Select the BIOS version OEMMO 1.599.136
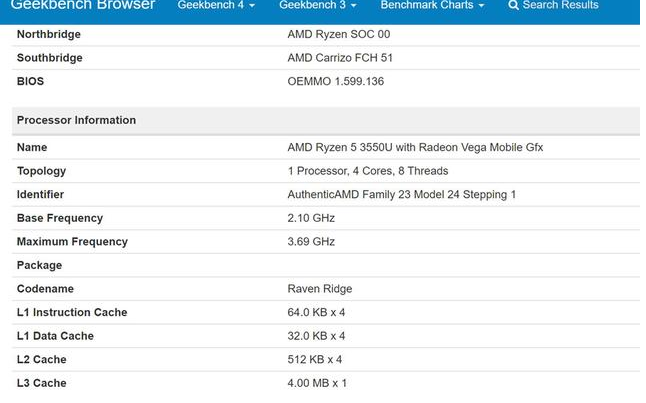Viewport: 646px width, 403px height. [335, 81]
